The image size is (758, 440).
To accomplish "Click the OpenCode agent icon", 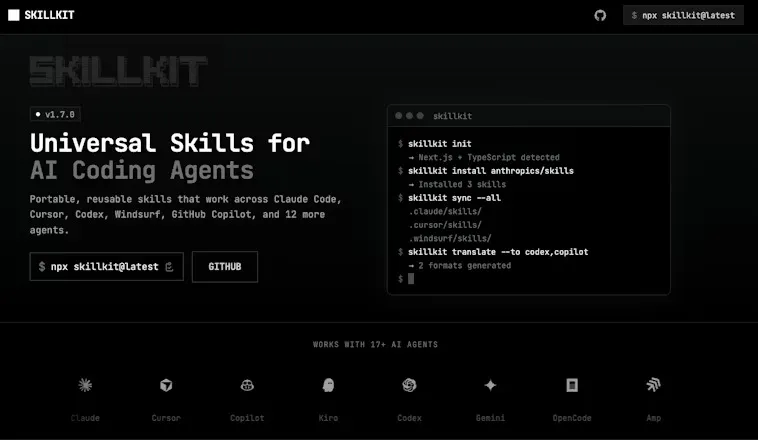I will (572, 385).
